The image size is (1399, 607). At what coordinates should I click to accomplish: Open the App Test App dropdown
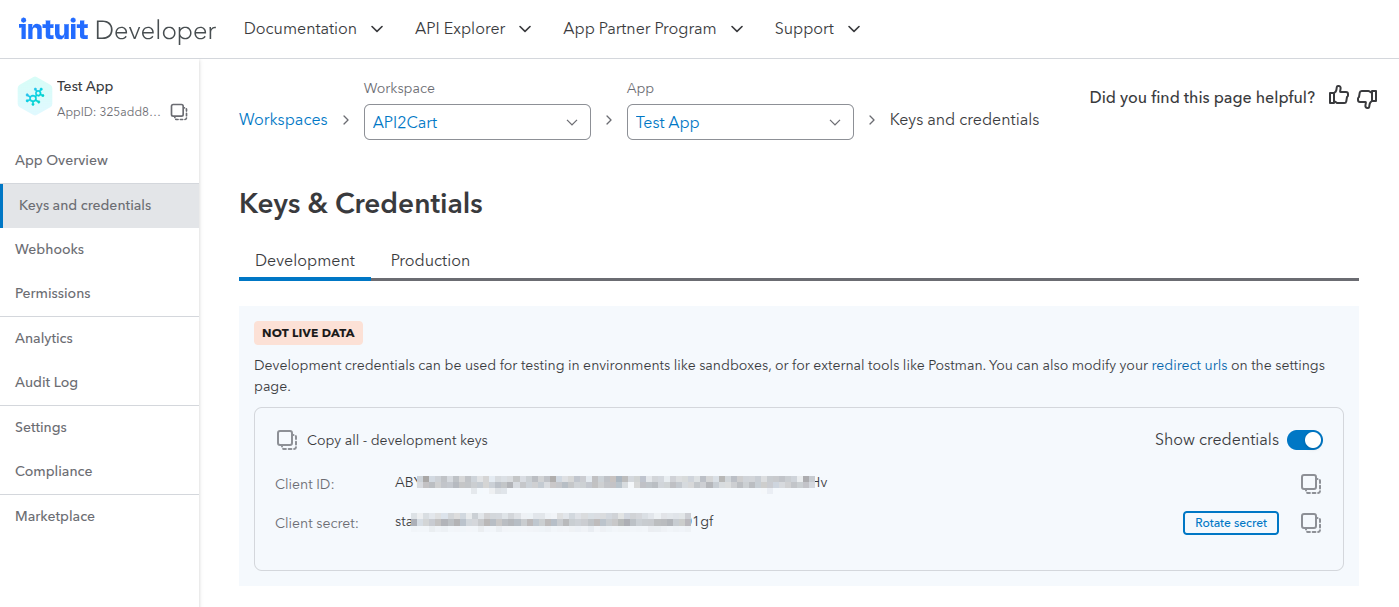(x=740, y=122)
